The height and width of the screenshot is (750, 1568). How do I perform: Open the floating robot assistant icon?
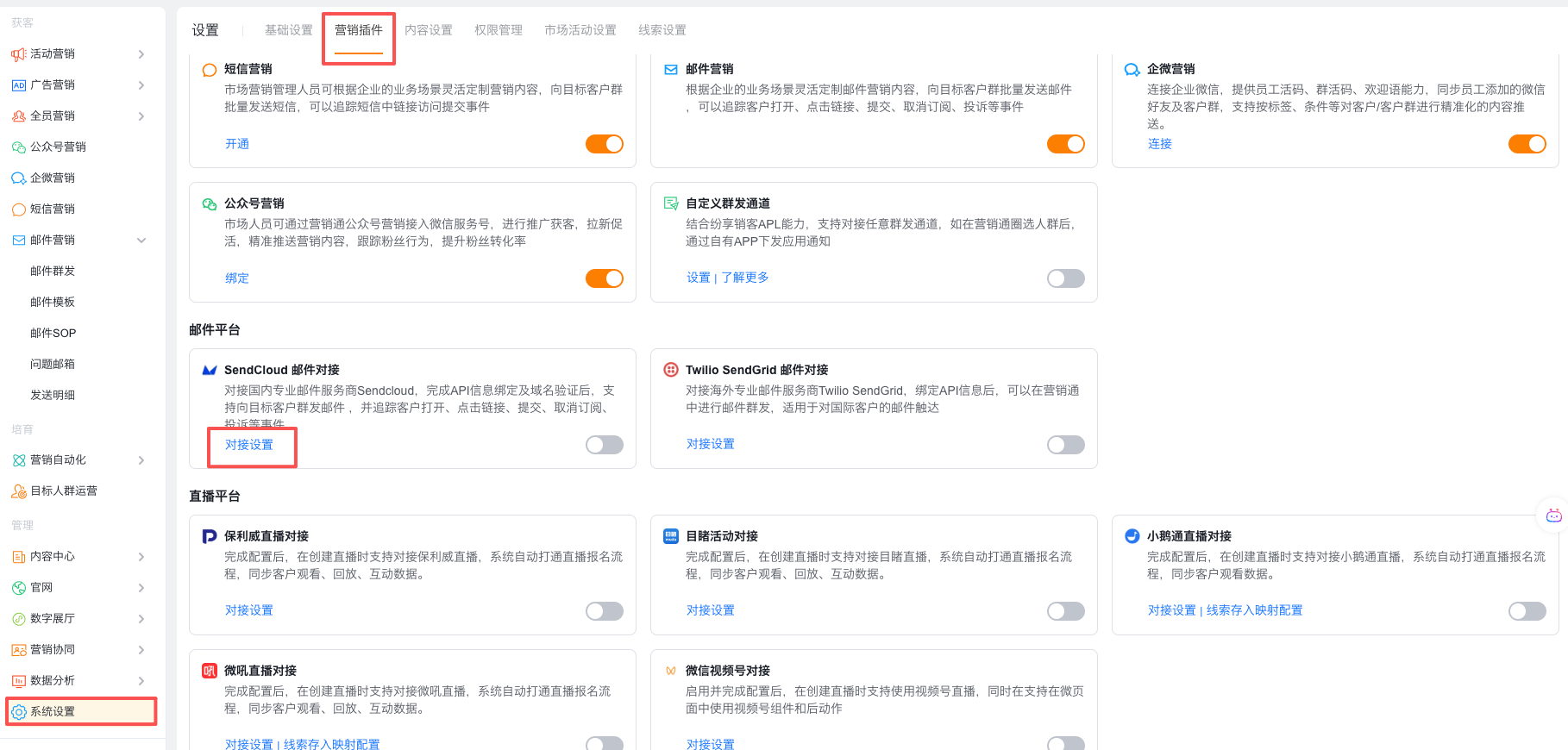1553,516
